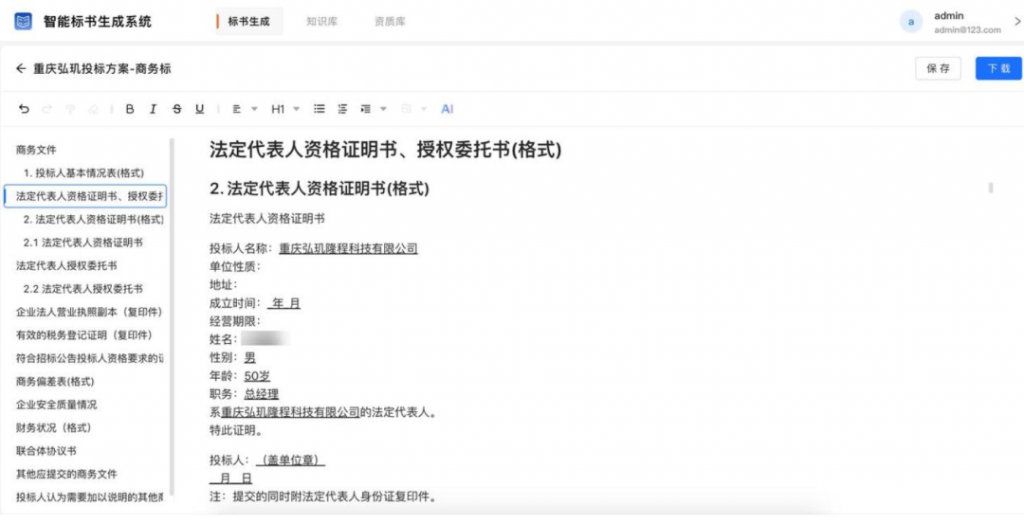Expand the admin account menu chevron

coord(1016,22)
